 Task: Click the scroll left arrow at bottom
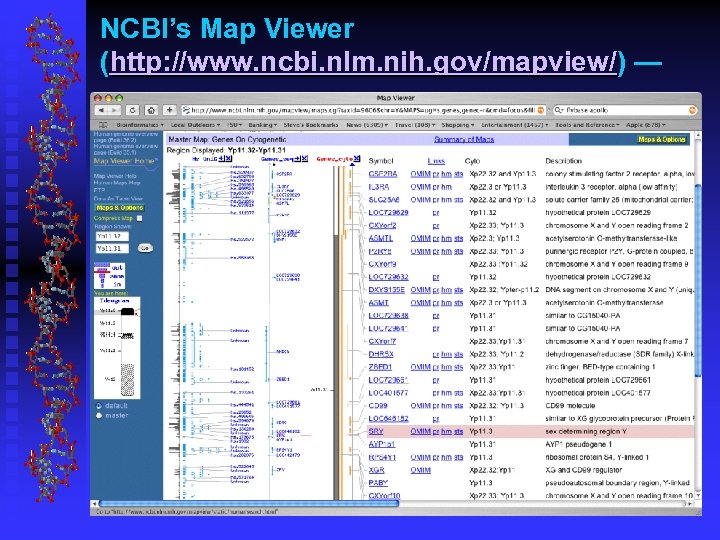point(95,504)
